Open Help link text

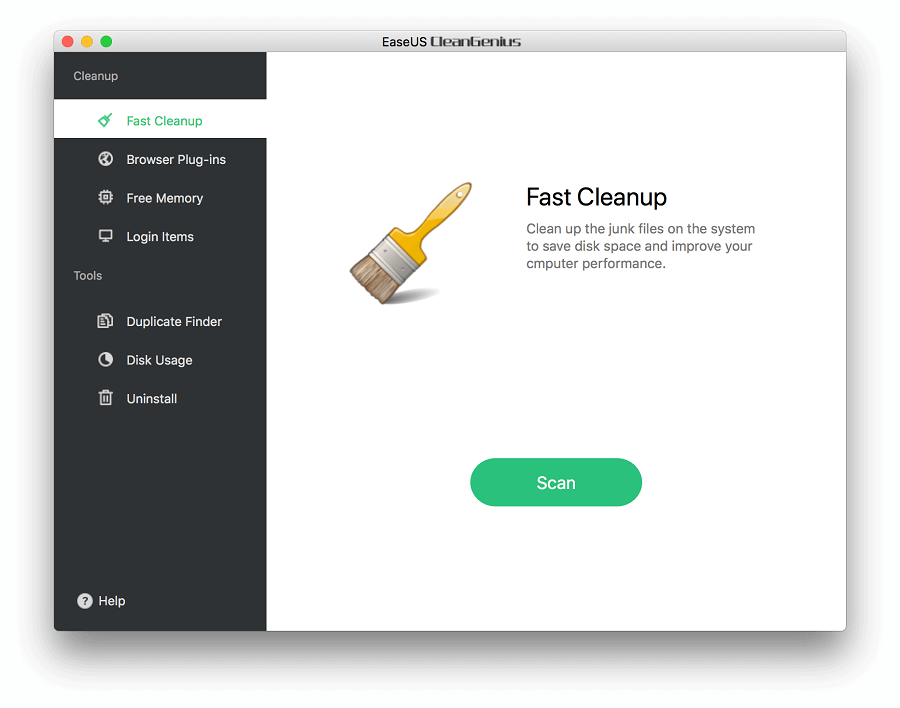tap(112, 601)
